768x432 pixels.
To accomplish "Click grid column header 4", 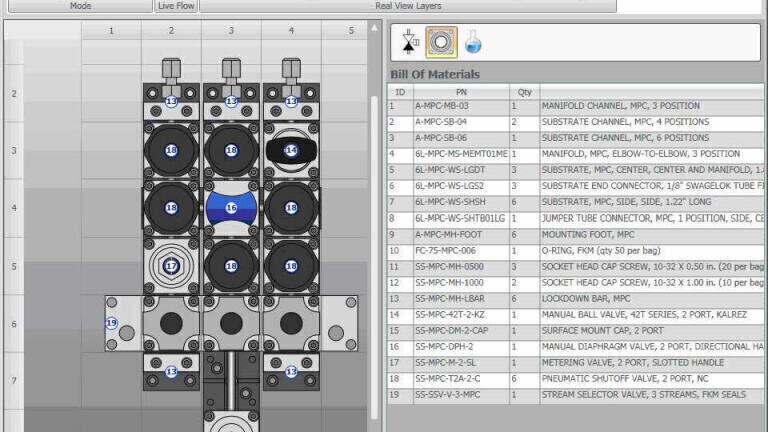I will [291, 30].
